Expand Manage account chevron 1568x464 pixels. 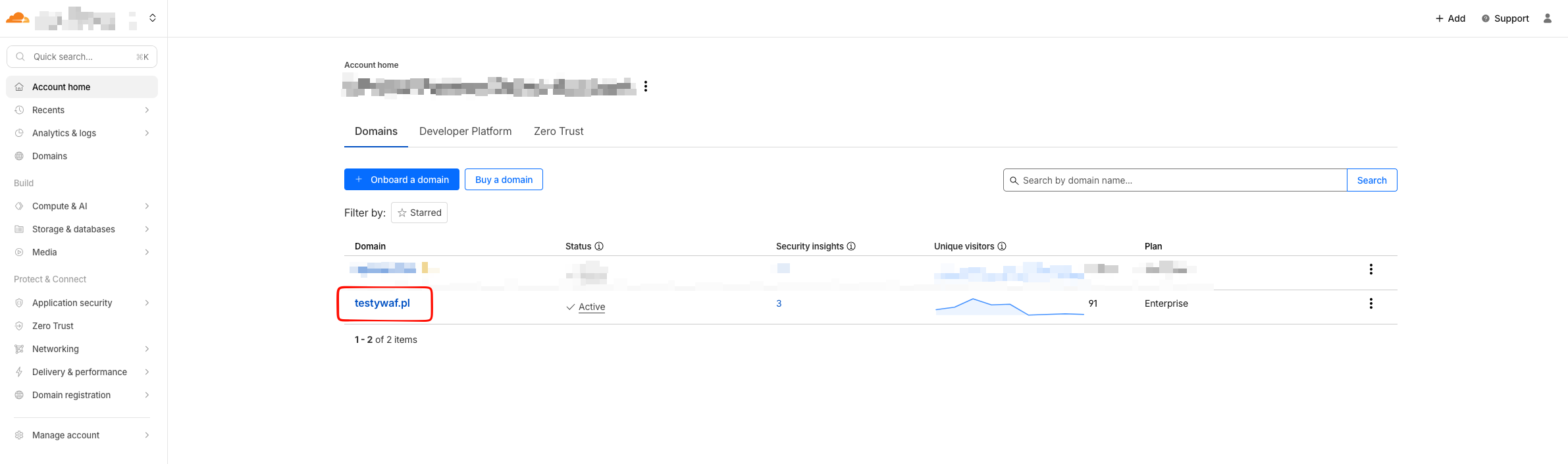click(147, 435)
